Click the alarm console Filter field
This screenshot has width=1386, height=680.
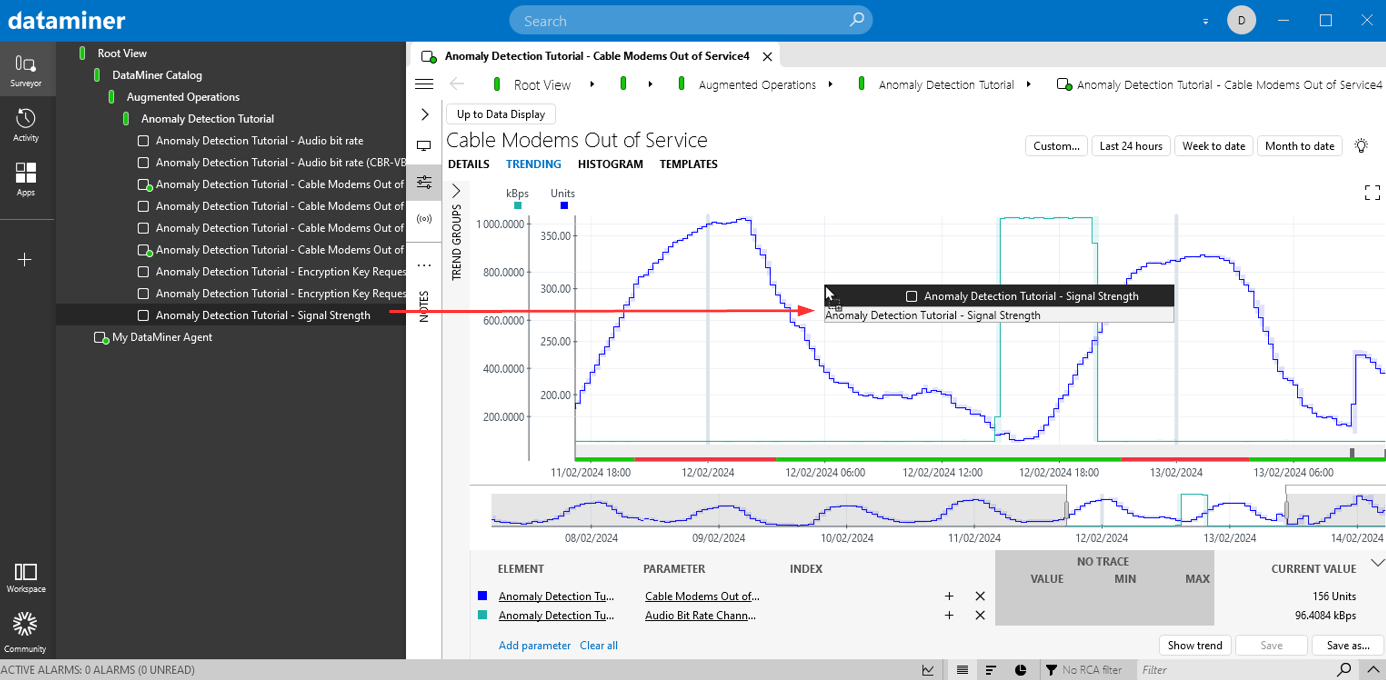1237,670
